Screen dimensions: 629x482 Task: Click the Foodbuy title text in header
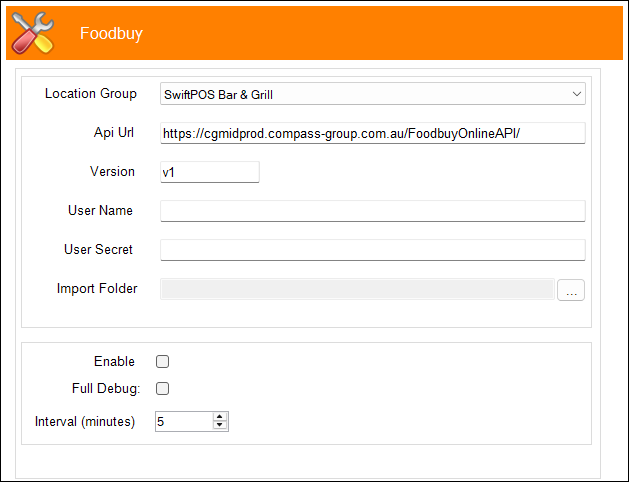pyautogui.click(x=111, y=33)
